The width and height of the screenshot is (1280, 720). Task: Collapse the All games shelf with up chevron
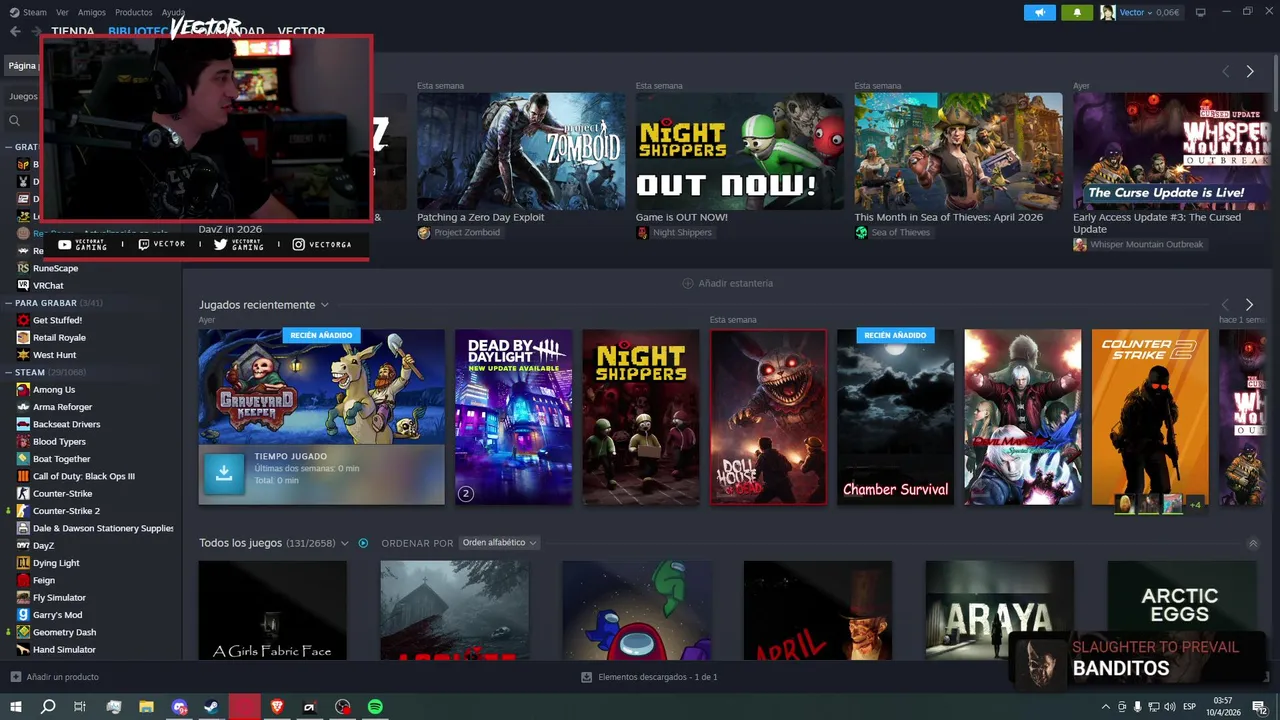click(x=1253, y=543)
